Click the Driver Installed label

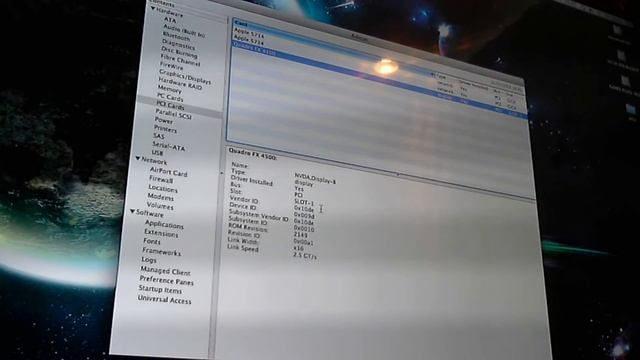pyautogui.click(x=251, y=180)
